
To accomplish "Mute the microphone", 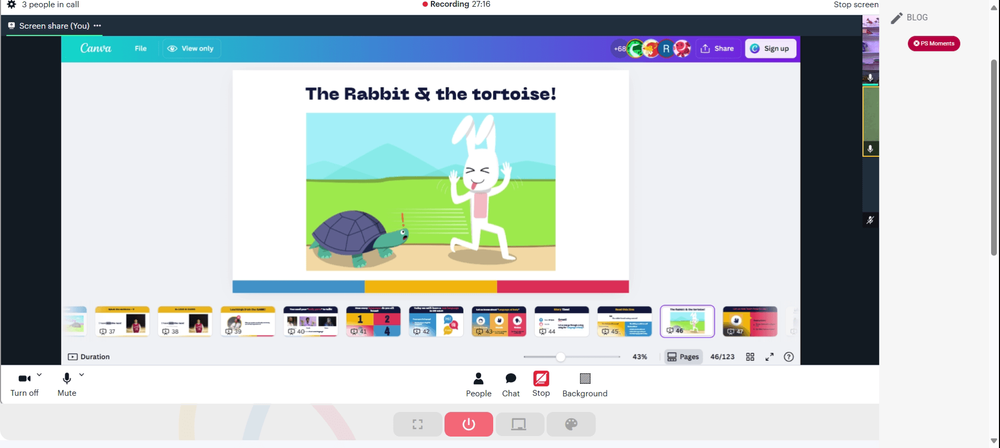I will (66, 384).
